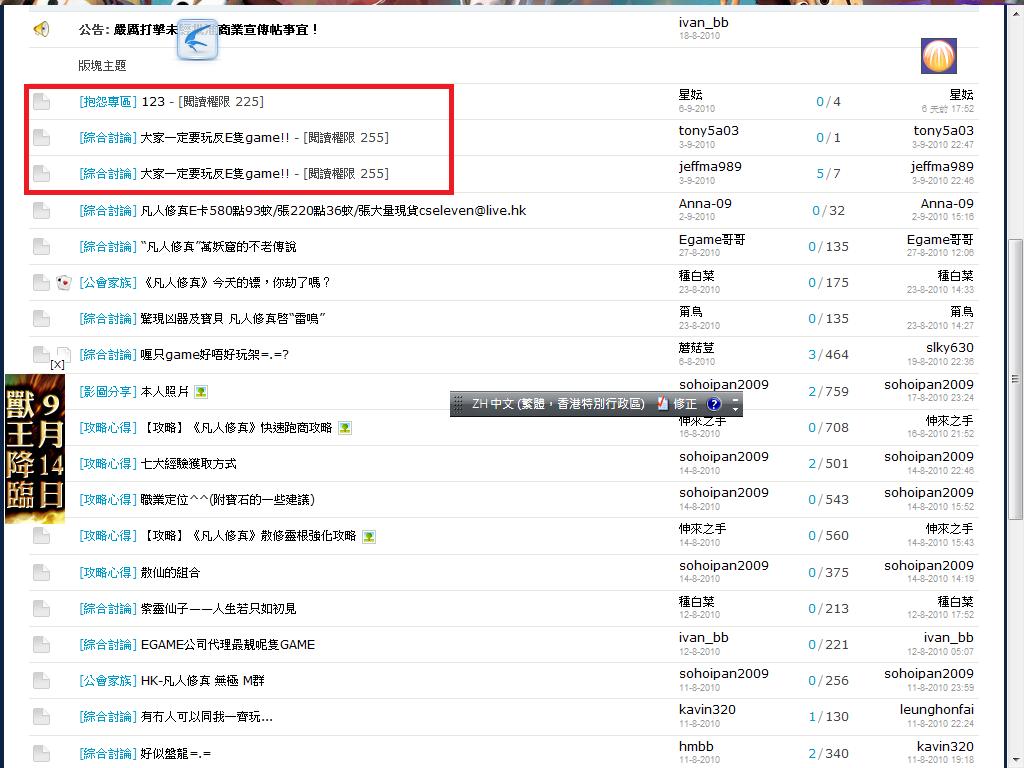The width and height of the screenshot is (1024, 768).
Task: Click the 獸王降臨 advertisement banner
Action: click(x=34, y=450)
